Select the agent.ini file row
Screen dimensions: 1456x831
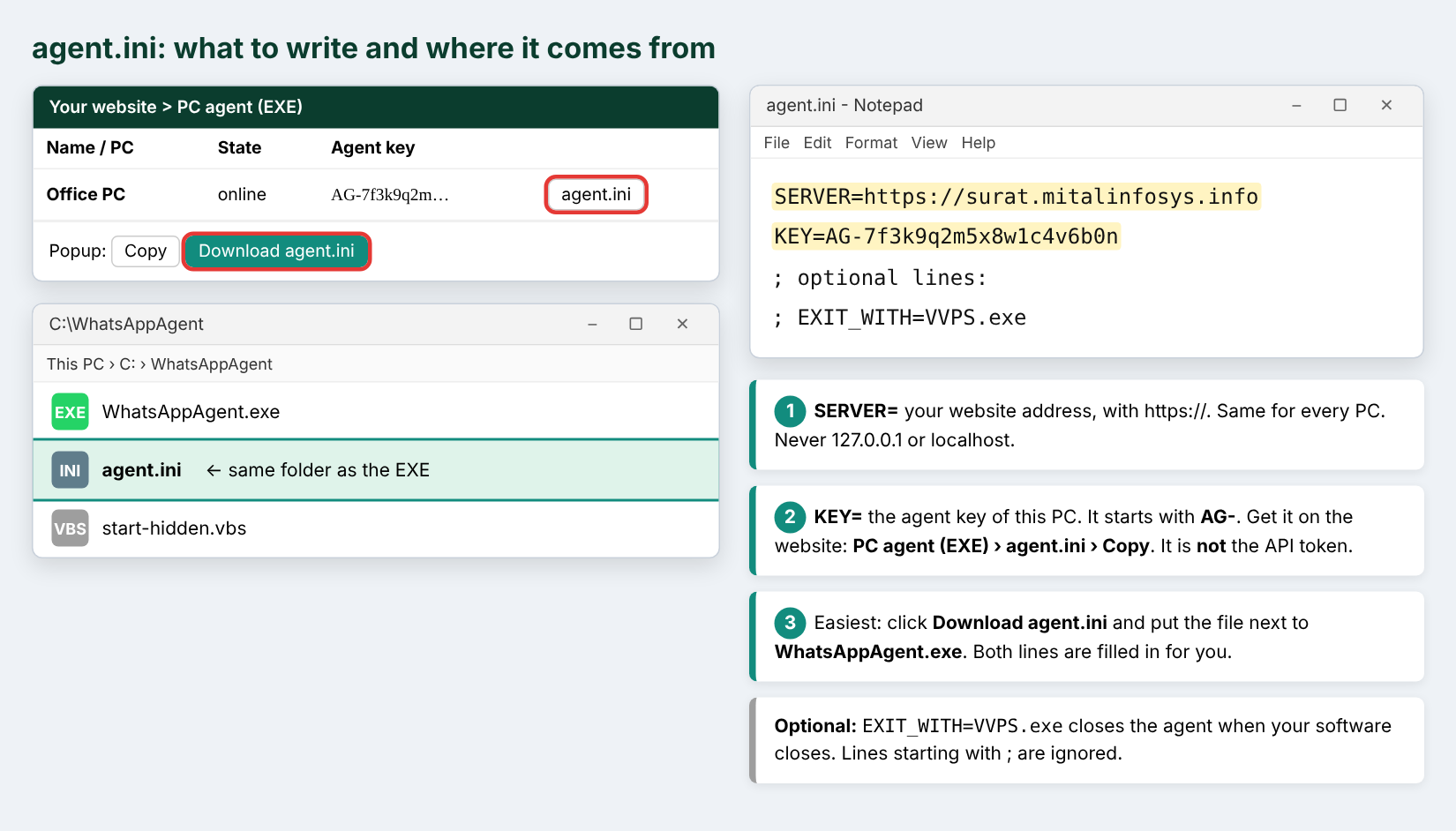[x=376, y=470]
